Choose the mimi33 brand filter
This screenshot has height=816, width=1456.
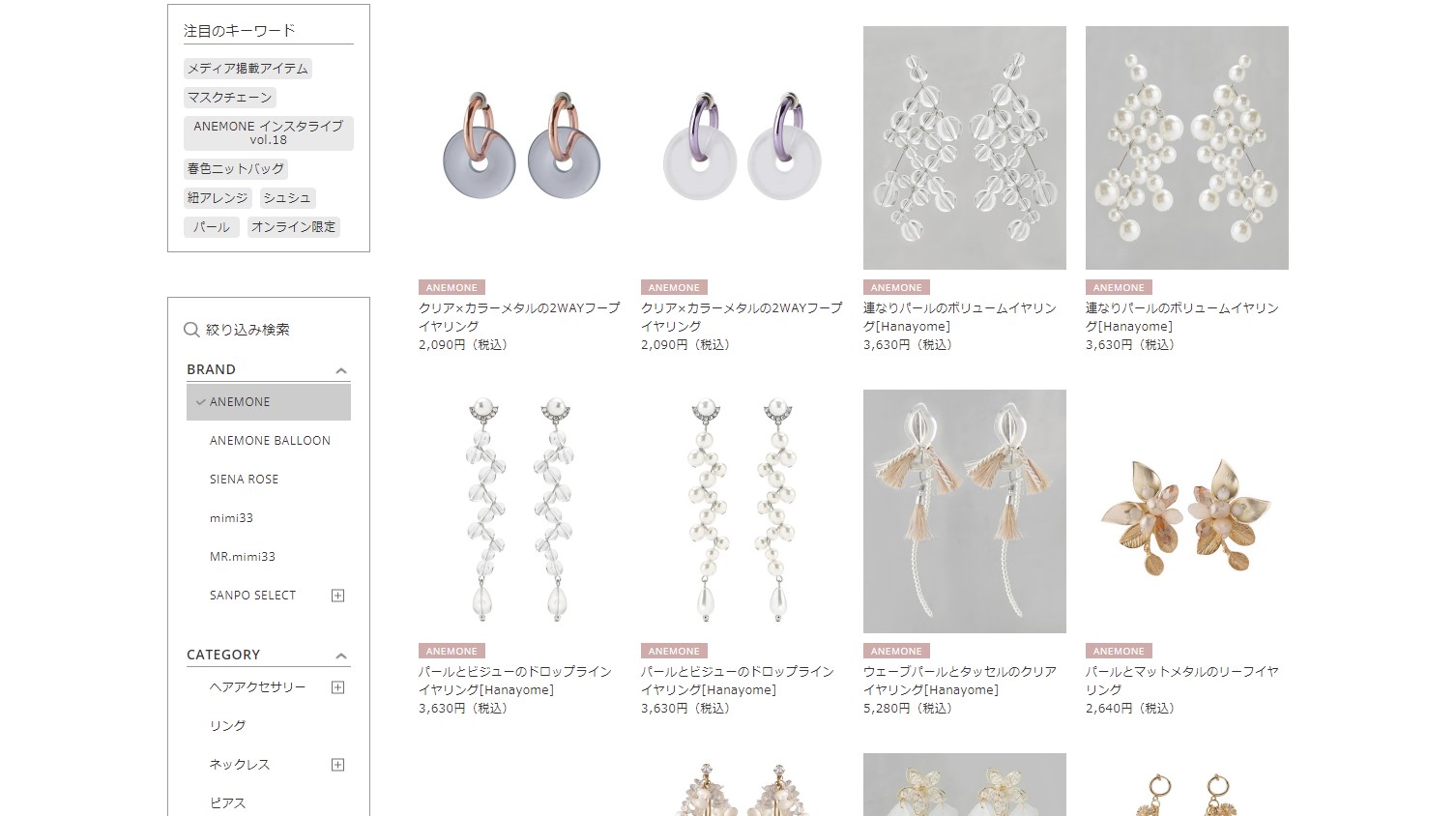(231, 518)
